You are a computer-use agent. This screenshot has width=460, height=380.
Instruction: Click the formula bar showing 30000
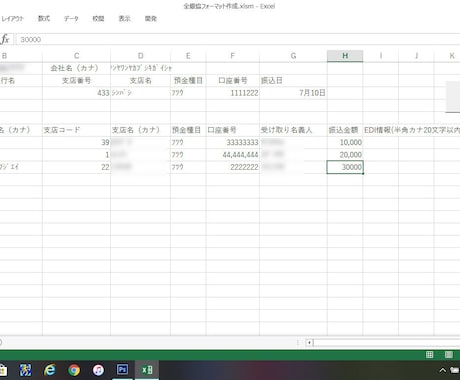238,39
